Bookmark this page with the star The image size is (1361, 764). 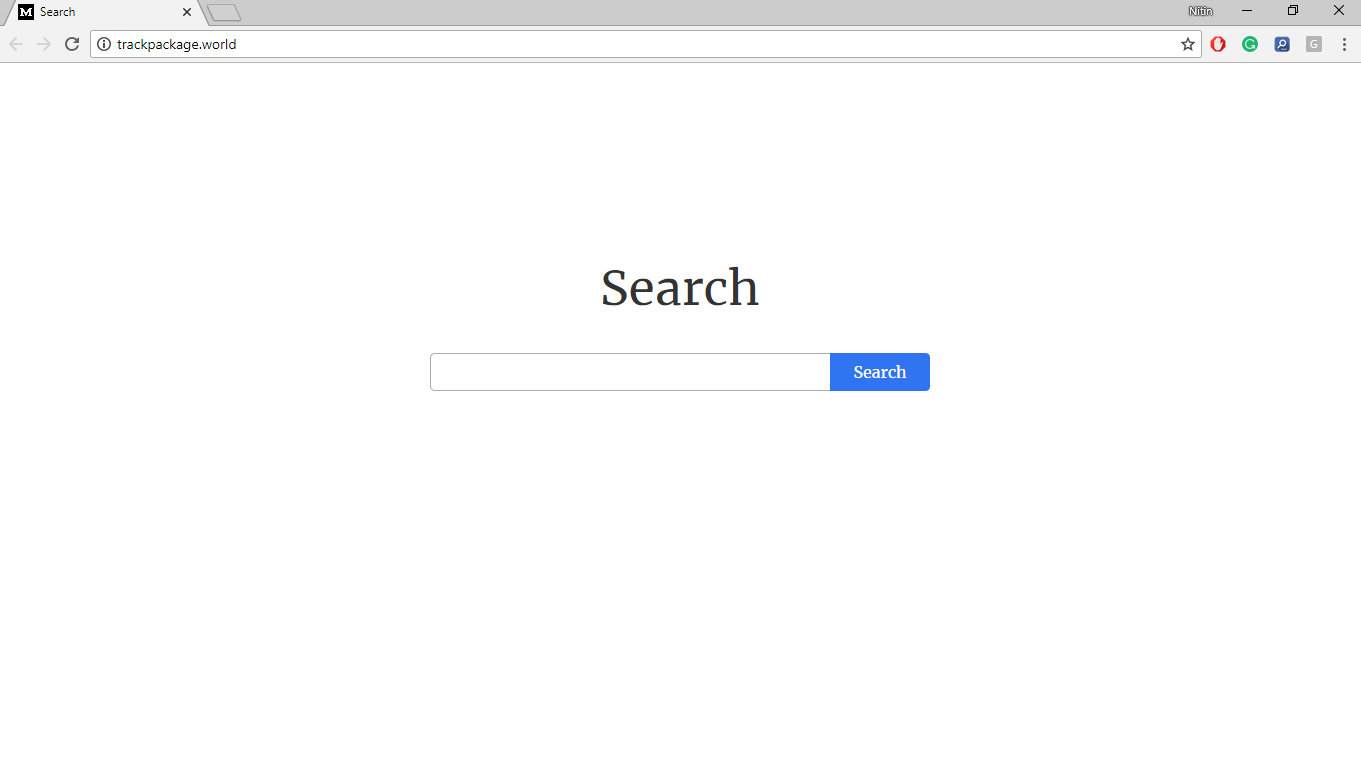tap(1188, 44)
